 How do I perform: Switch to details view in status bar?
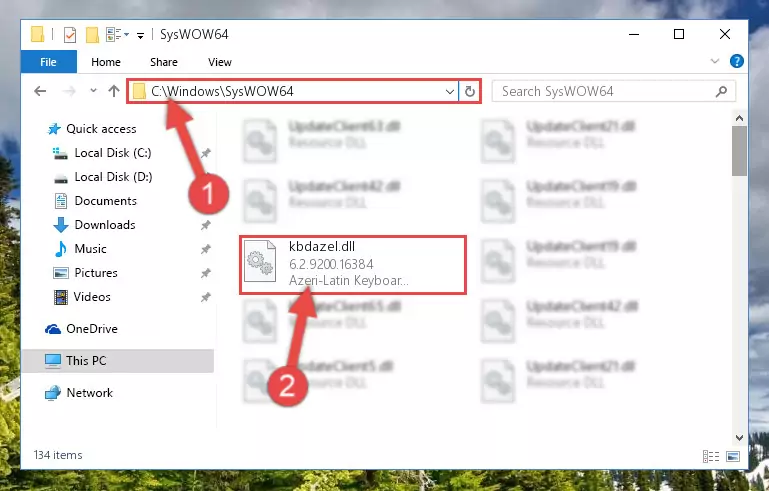[711, 456]
